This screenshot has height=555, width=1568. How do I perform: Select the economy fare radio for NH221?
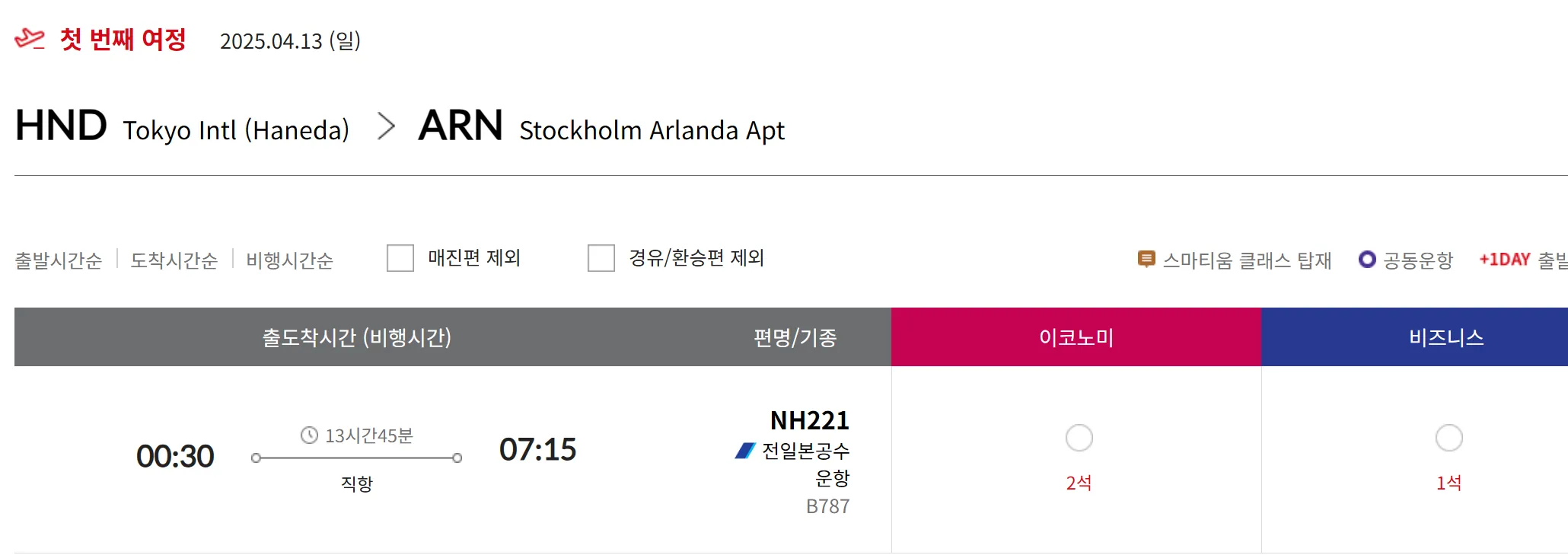(1079, 438)
